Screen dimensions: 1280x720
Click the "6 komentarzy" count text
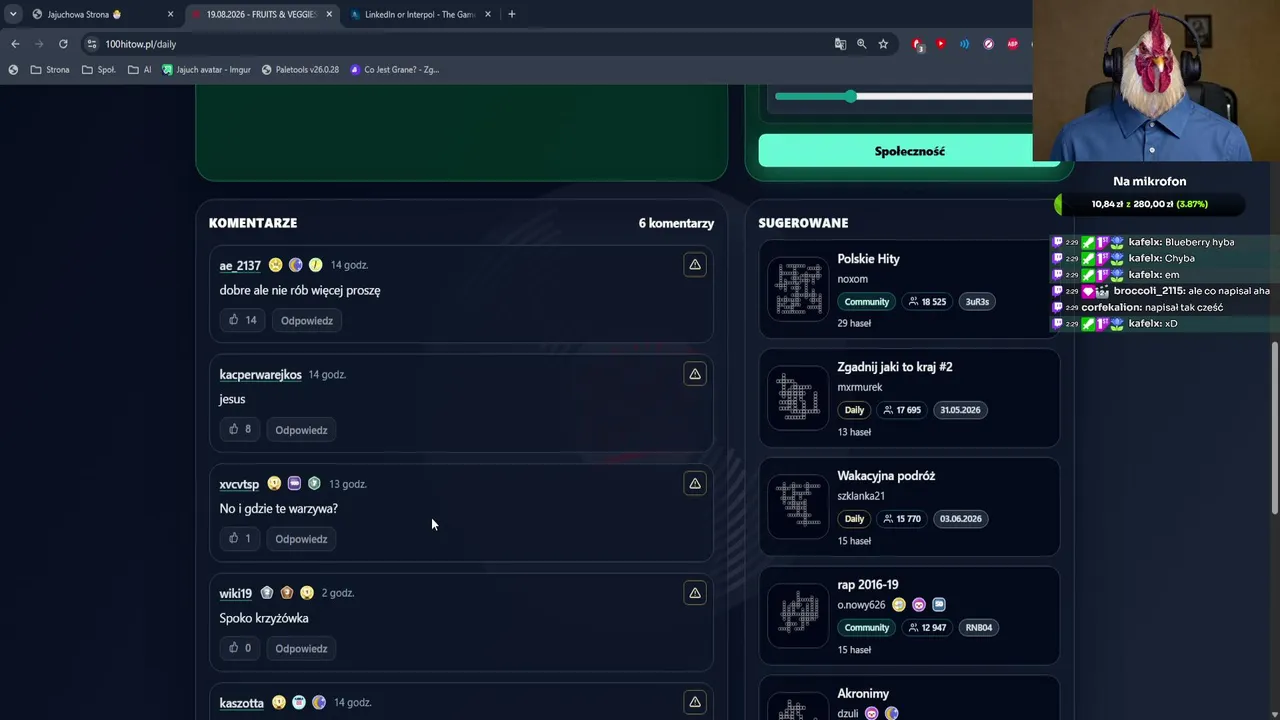(676, 223)
